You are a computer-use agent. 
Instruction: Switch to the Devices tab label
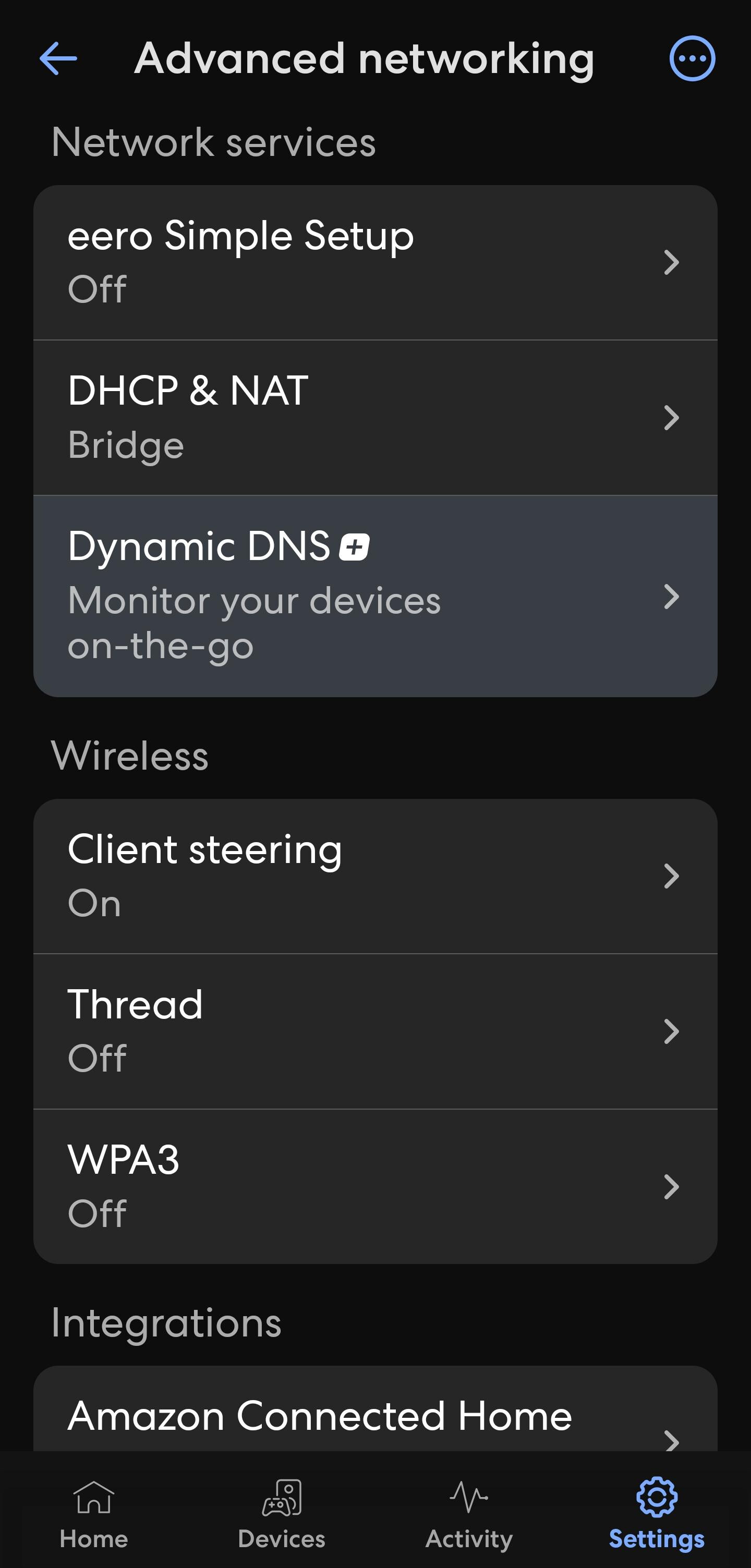click(282, 1539)
